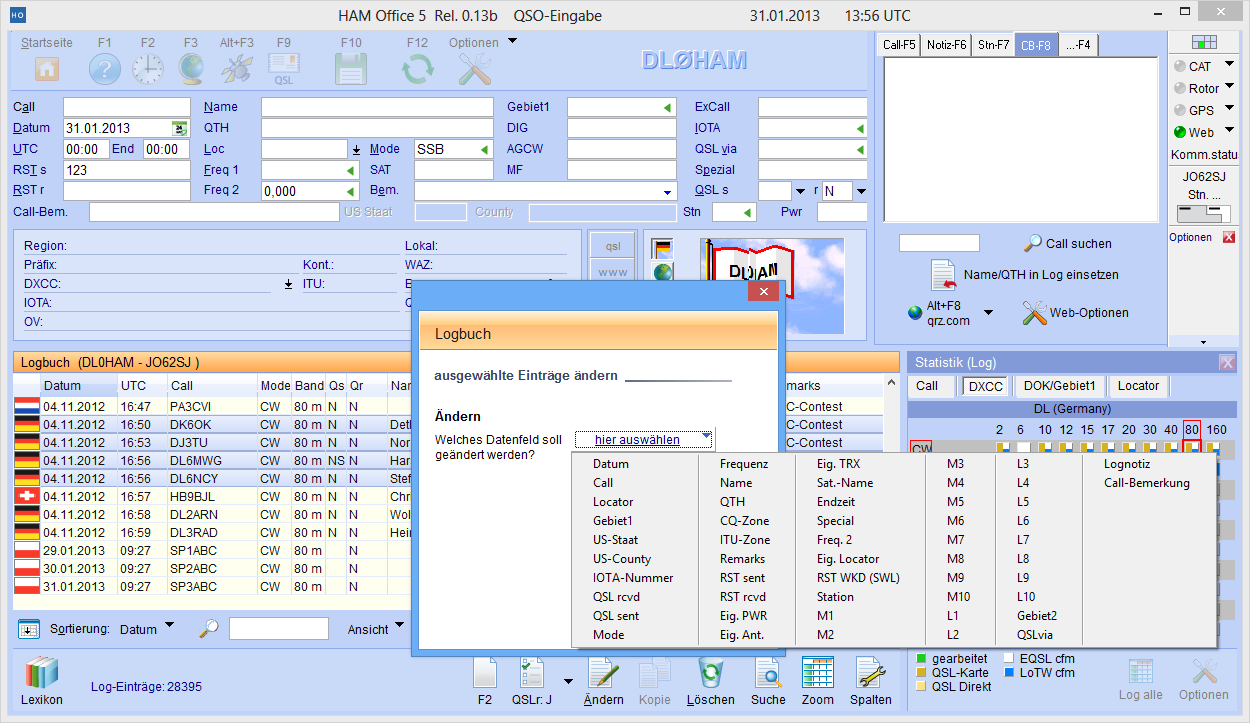Open Web-Optionen tools icon

[x=1034, y=312]
